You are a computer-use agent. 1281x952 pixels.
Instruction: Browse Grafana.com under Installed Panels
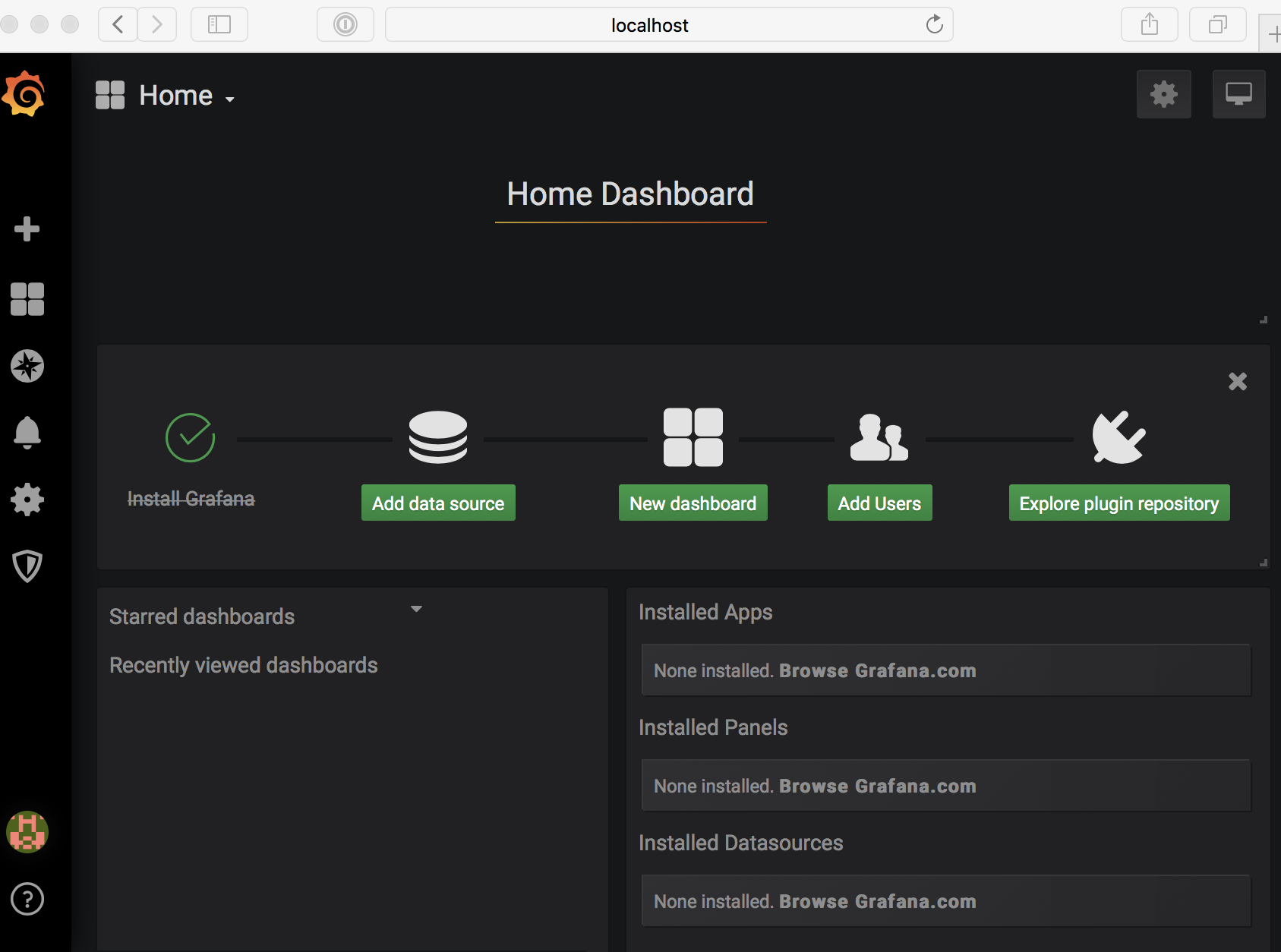coord(877,786)
